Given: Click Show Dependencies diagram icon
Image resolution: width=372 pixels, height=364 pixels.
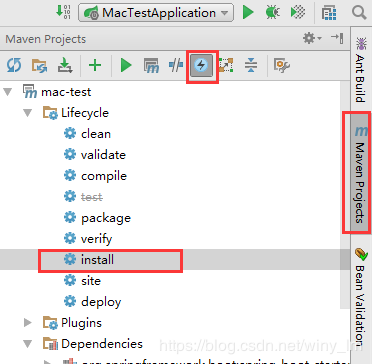Looking at the screenshot, I should (x=226, y=65).
